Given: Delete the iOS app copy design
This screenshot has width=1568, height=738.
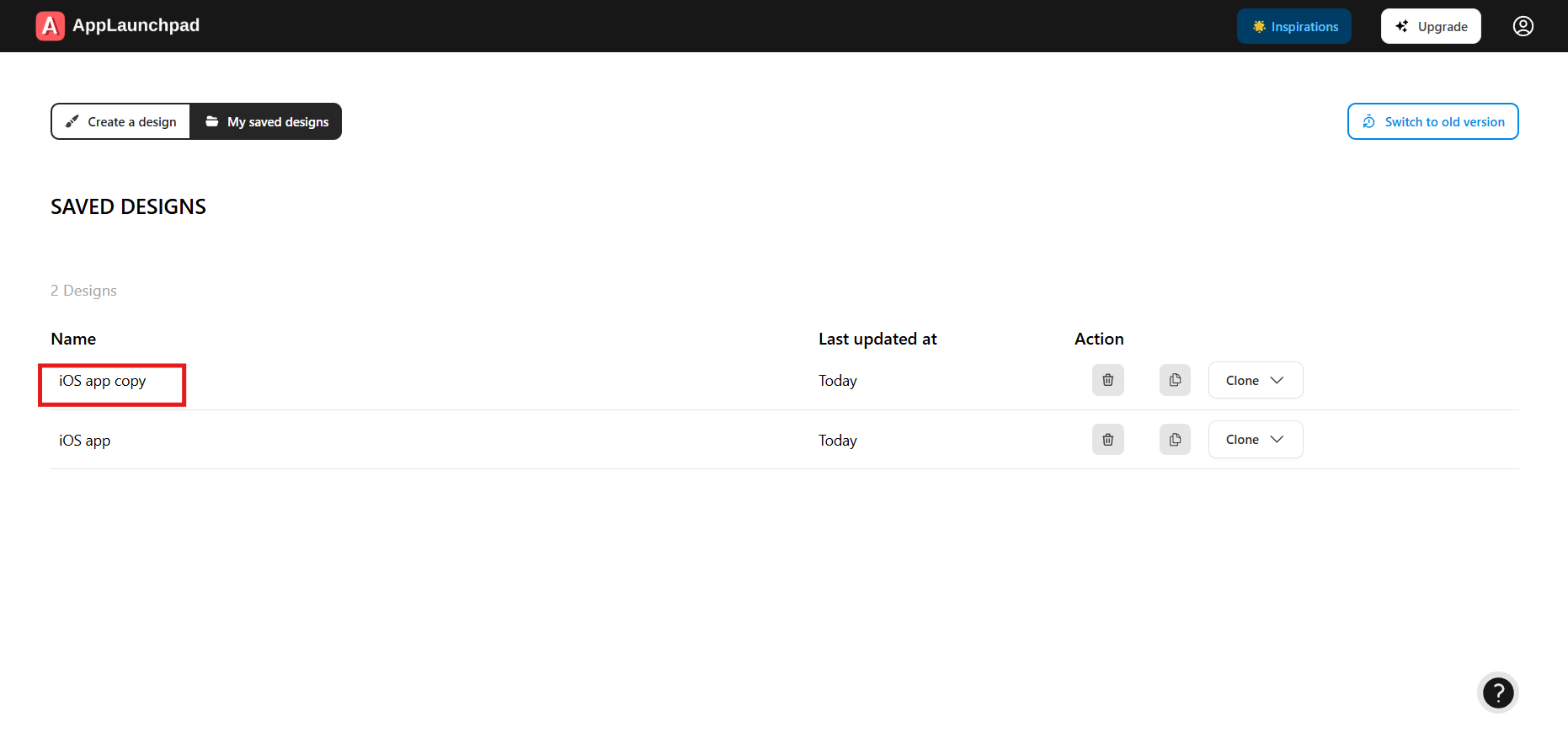Looking at the screenshot, I should (1107, 380).
